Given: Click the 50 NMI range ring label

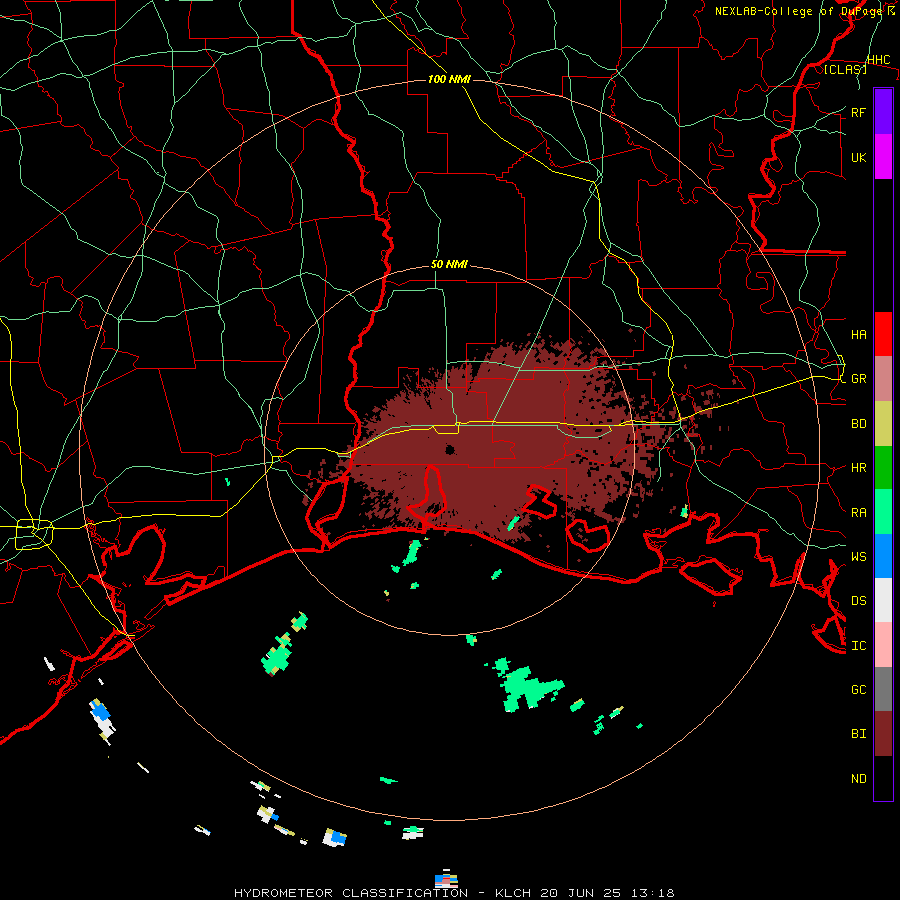Looking at the screenshot, I should point(449,265).
